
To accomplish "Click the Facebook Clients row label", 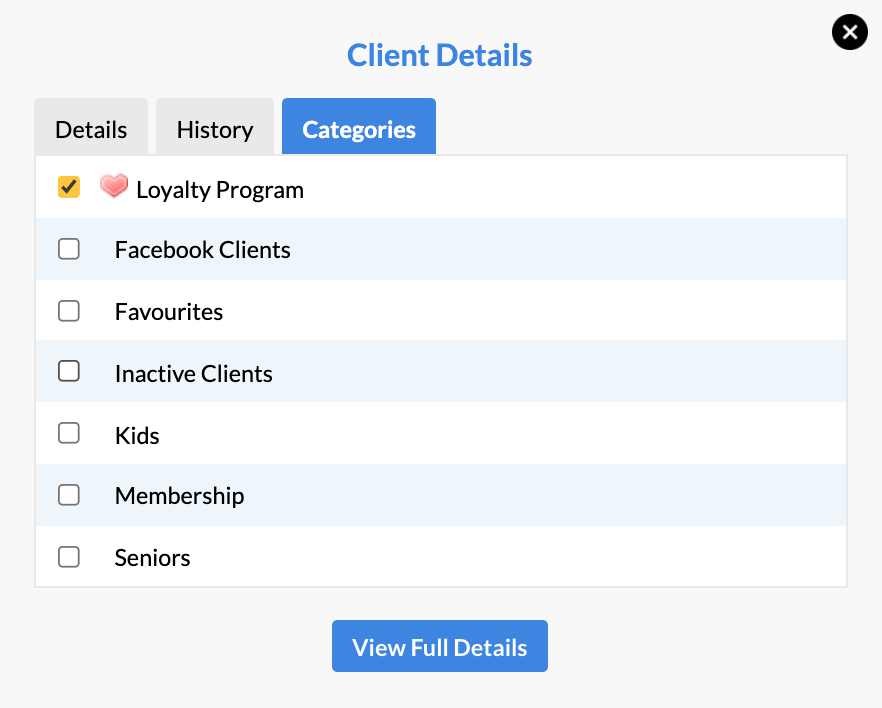I will tap(202, 250).
